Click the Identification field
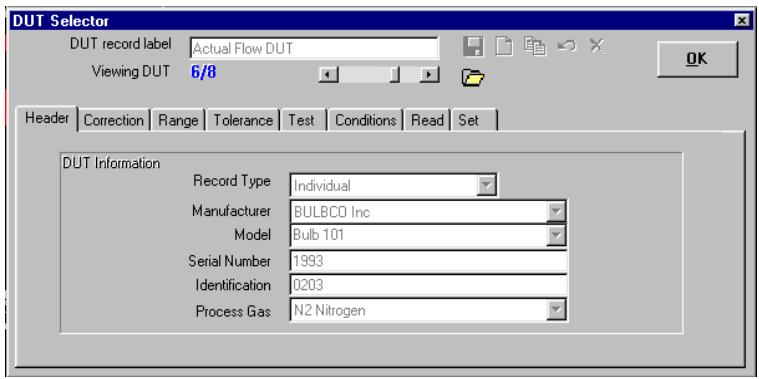Screen dimensions: 759x379 click(428, 285)
